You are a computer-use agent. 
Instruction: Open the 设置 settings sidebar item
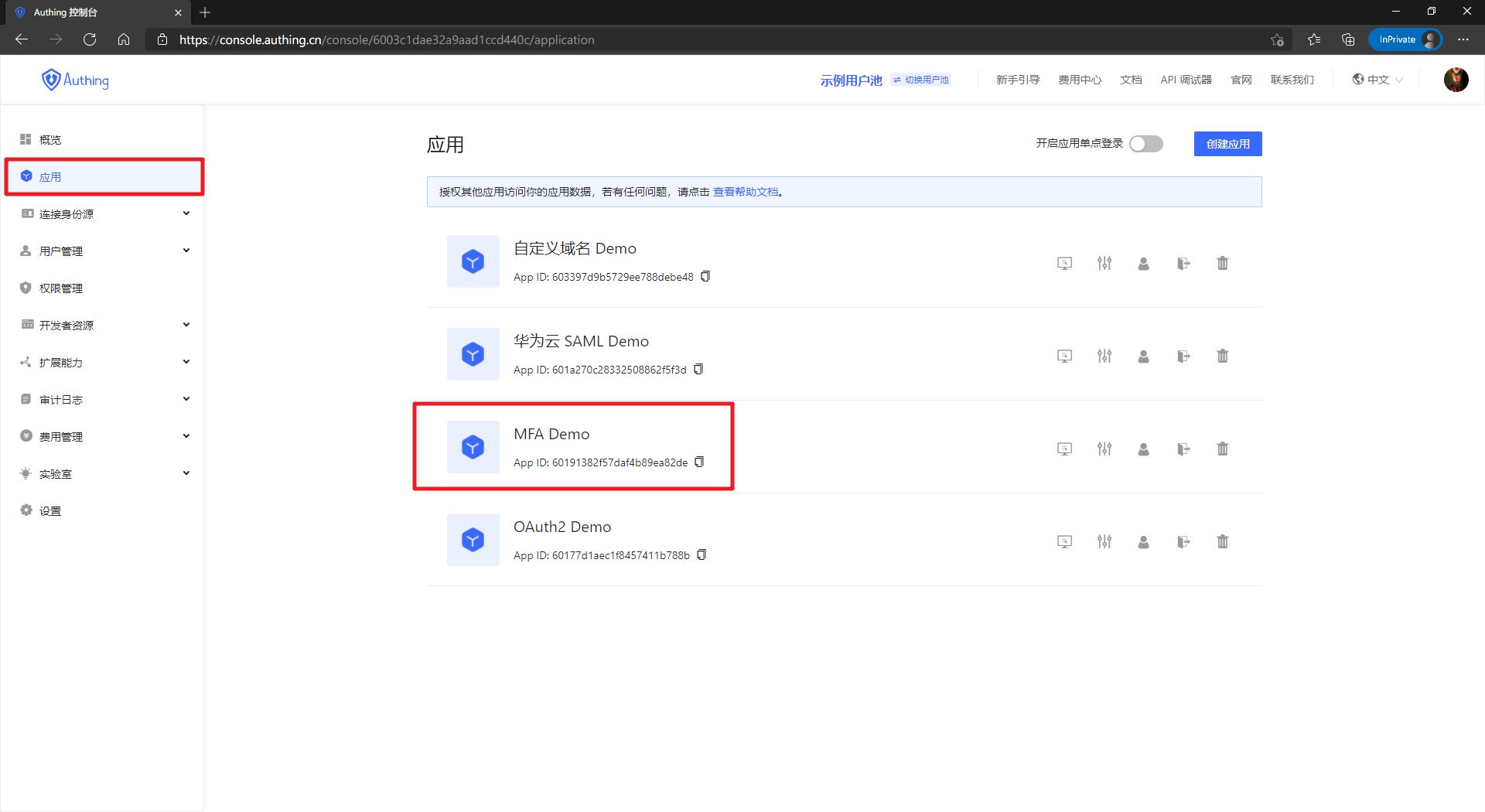104,511
